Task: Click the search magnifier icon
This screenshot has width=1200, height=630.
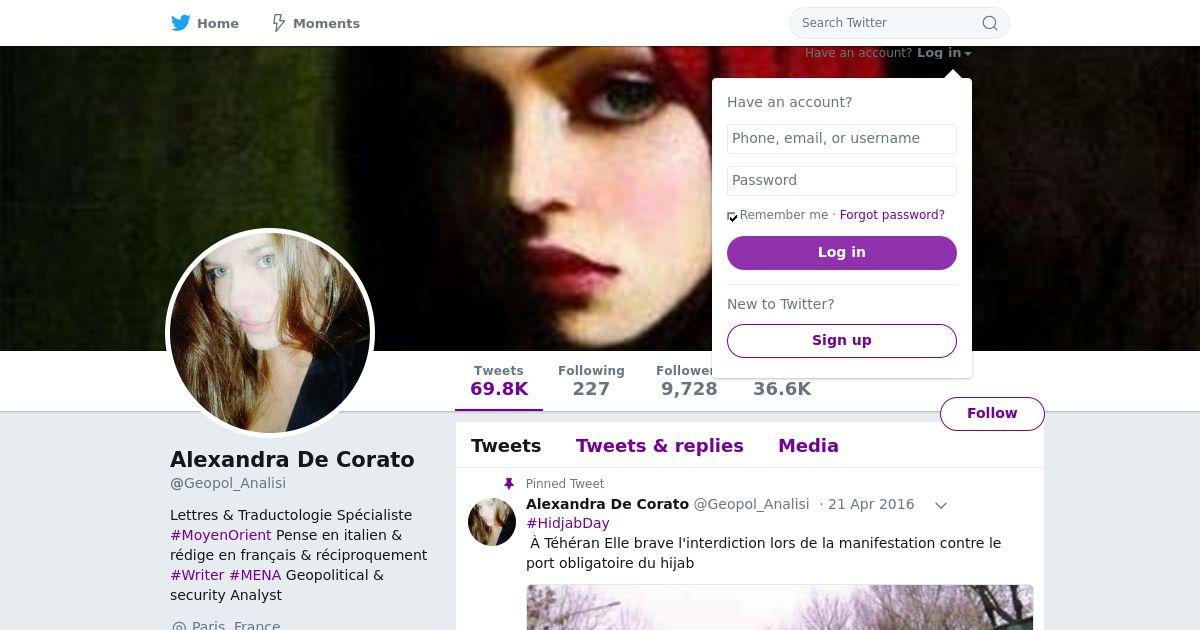Action: click(x=990, y=23)
